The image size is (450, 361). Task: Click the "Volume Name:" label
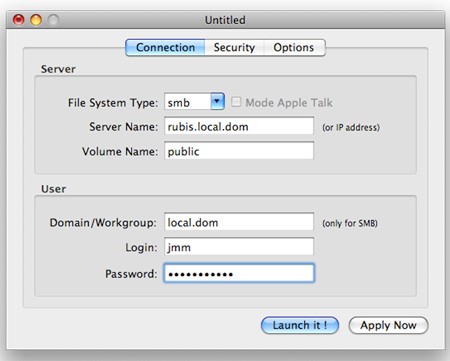[x=120, y=152]
